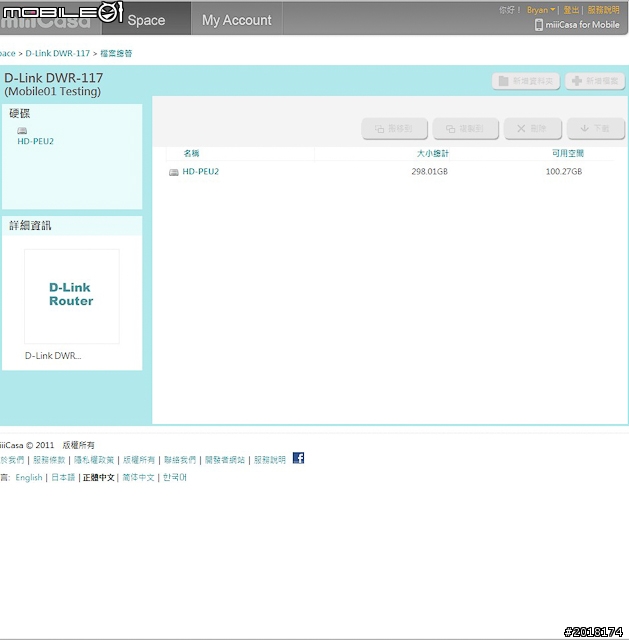Click the 100.27GB free space value
This screenshot has width=629, height=640.
[x=564, y=171]
